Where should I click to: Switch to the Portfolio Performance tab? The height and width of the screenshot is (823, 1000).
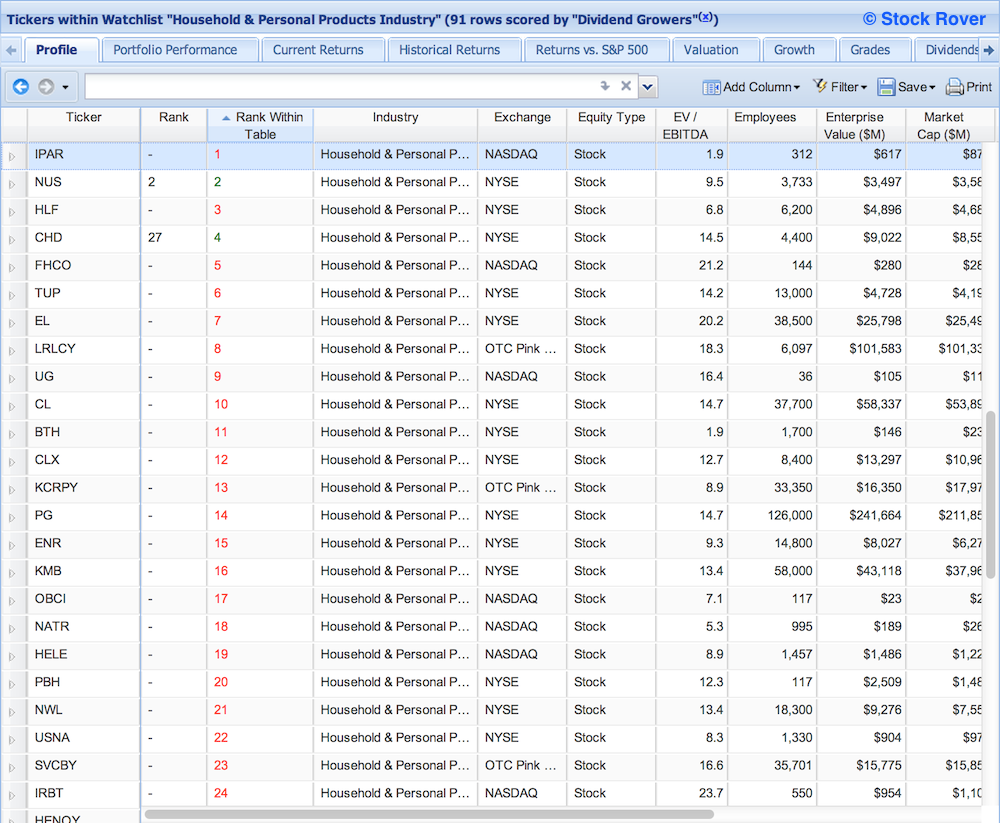[180, 50]
